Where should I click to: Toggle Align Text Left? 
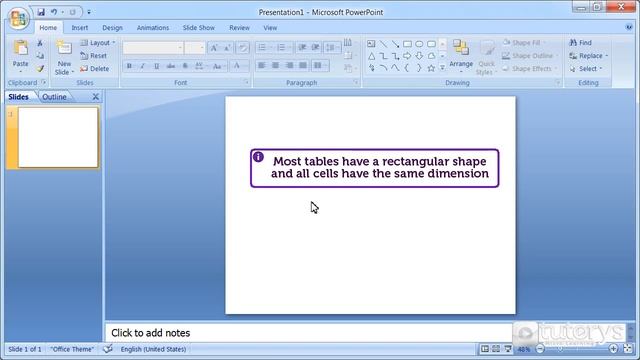tap(262, 65)
